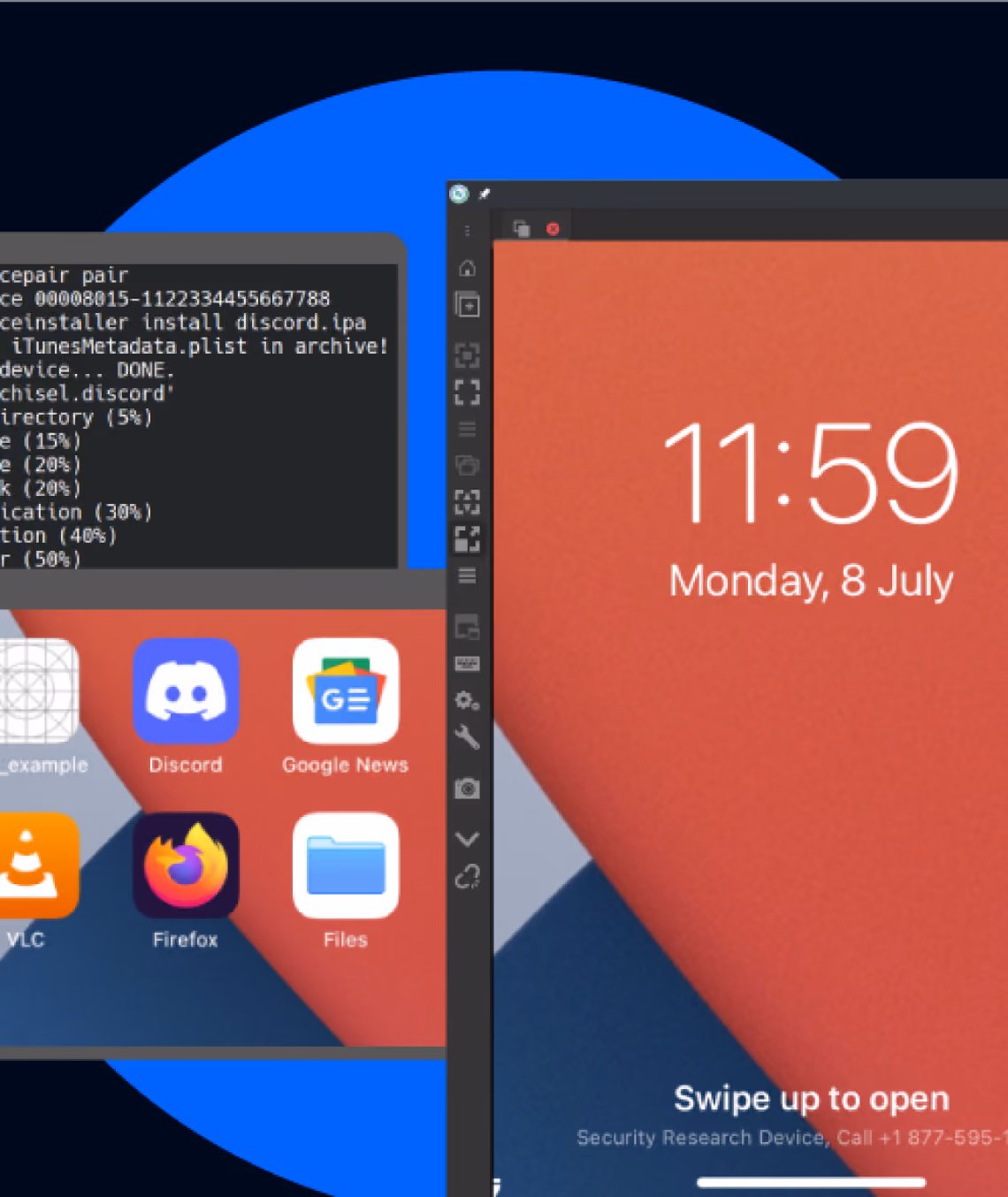
Task: Click the picture-in-picture display icon
Action: click(467, 627)
